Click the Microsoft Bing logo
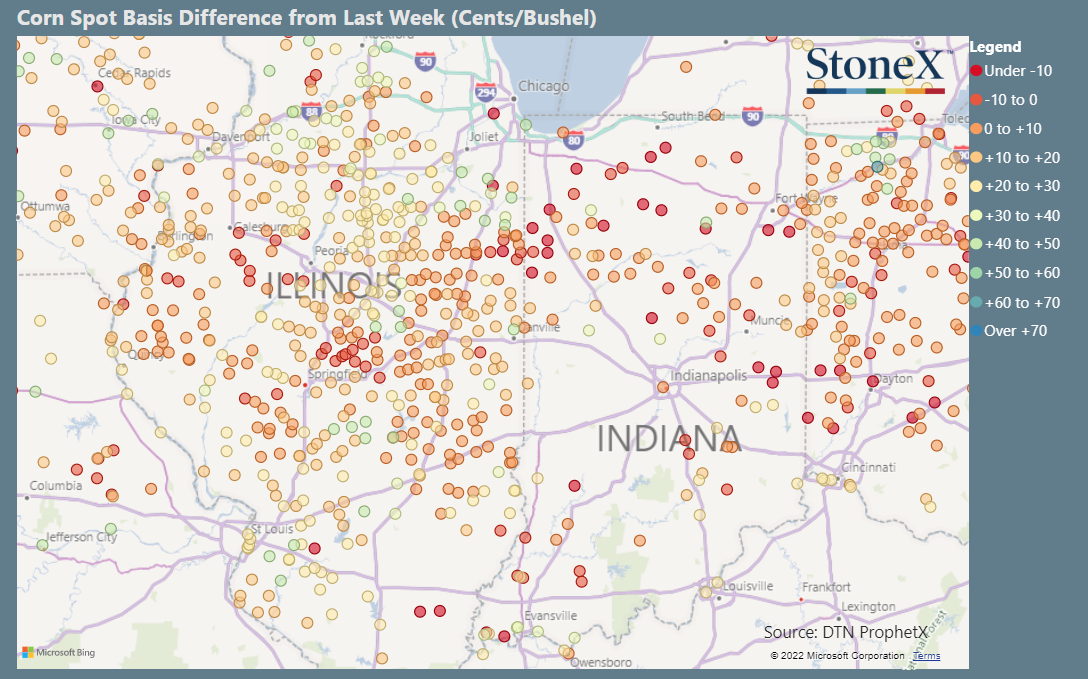1088x679 pixels. [58, 653]
